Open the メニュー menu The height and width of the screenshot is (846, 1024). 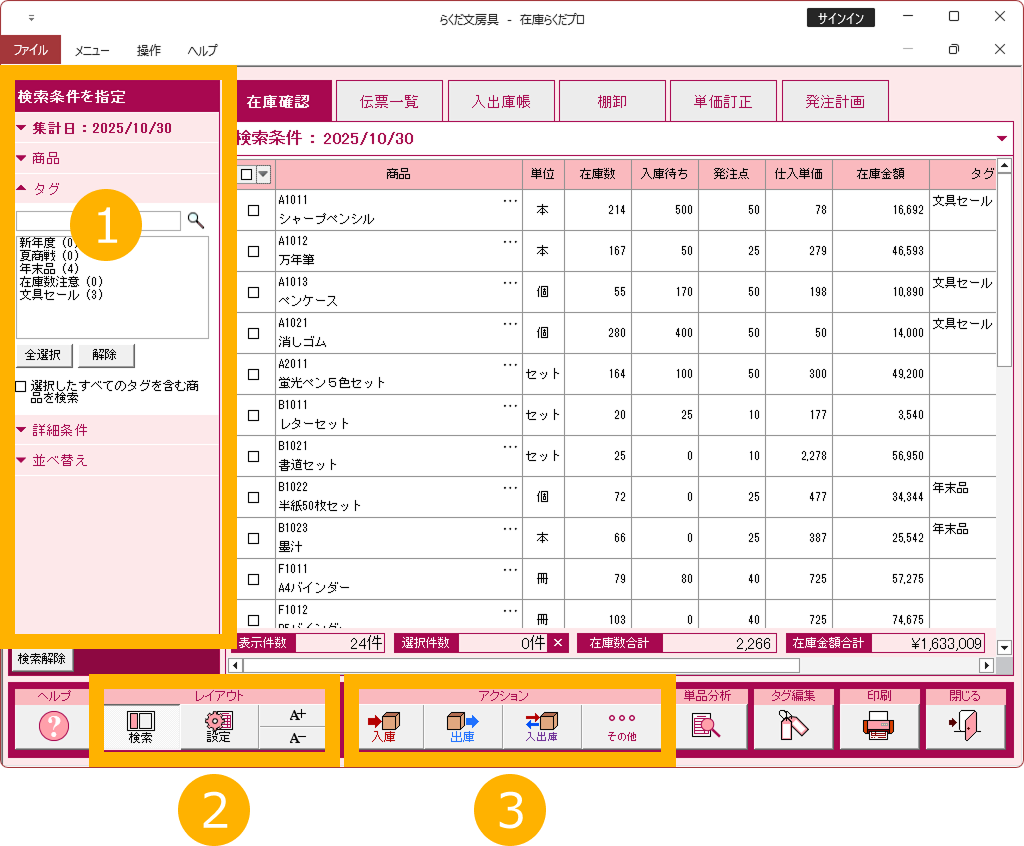92,50
